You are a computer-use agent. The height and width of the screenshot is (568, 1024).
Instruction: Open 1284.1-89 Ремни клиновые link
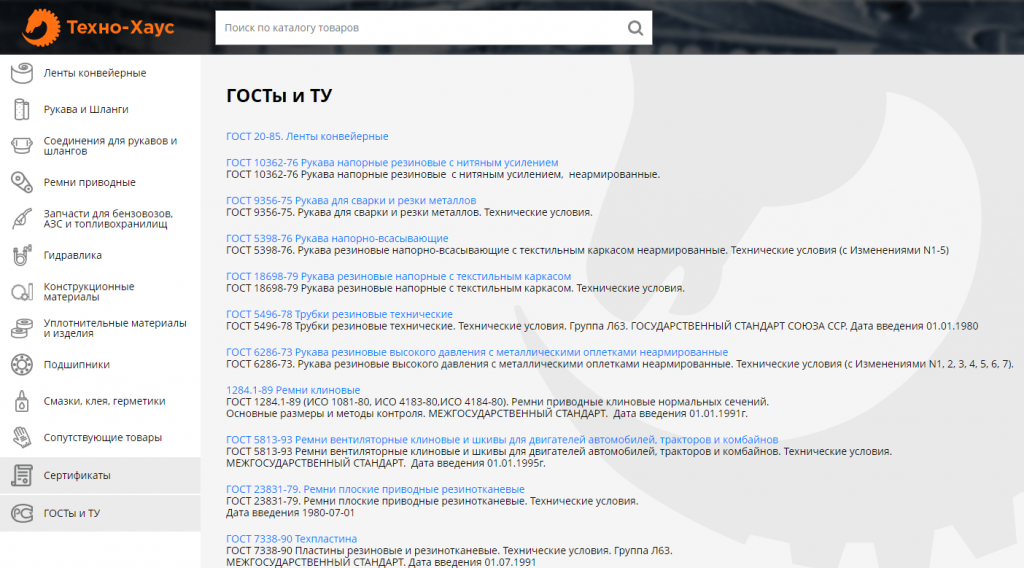click(293, 390)
